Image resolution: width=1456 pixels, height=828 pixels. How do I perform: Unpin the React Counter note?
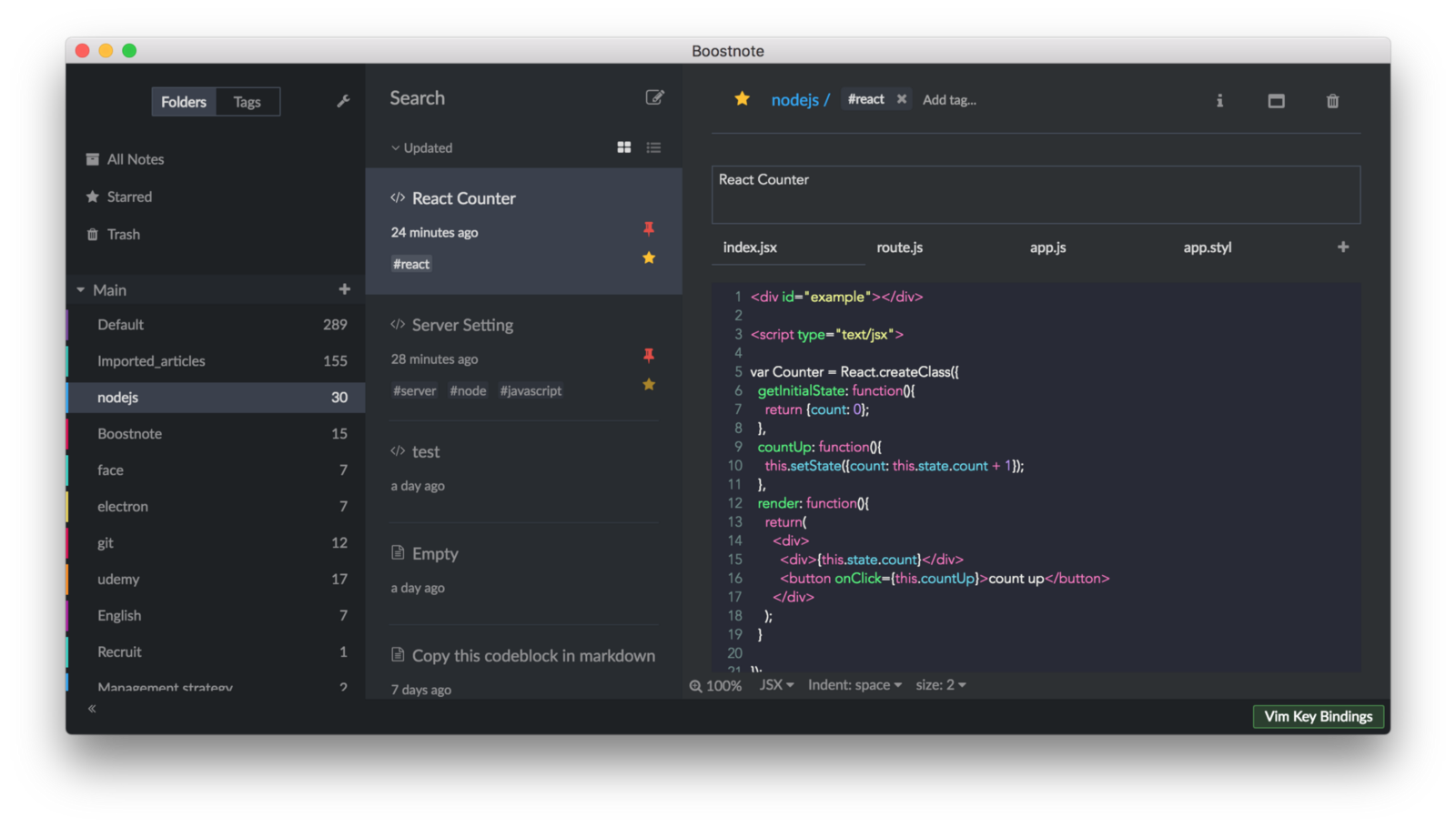point(649,228)
